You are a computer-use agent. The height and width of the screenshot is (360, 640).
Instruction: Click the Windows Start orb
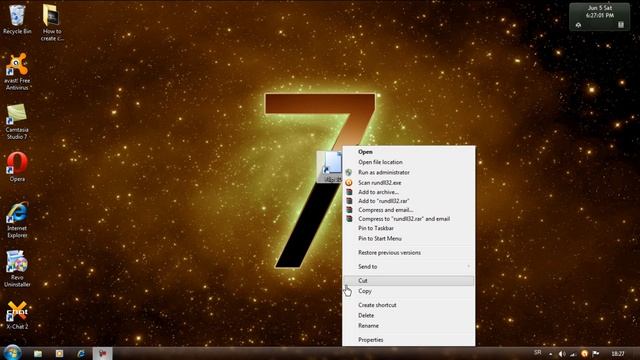12,353
